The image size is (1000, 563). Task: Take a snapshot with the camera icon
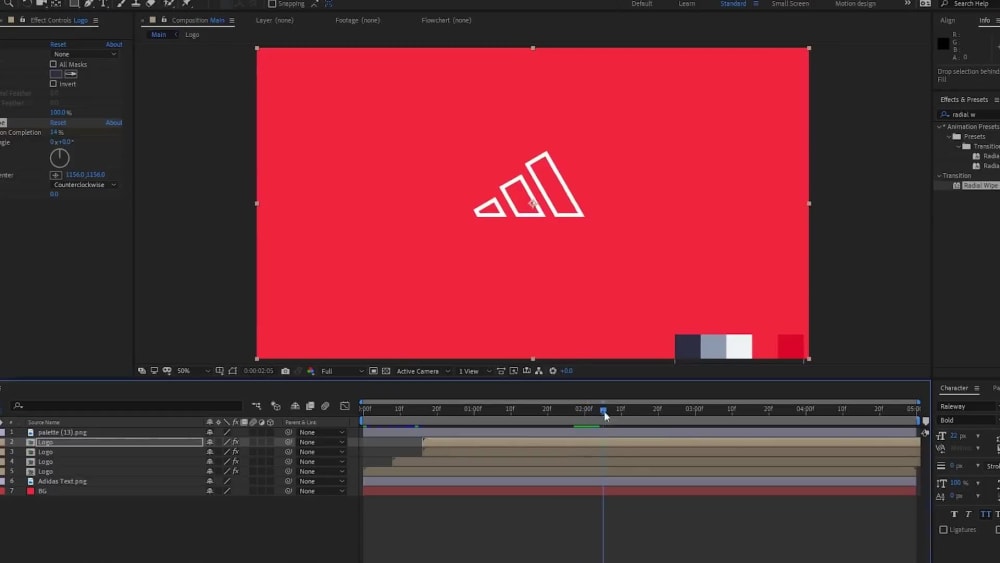[x=285, y=371]
